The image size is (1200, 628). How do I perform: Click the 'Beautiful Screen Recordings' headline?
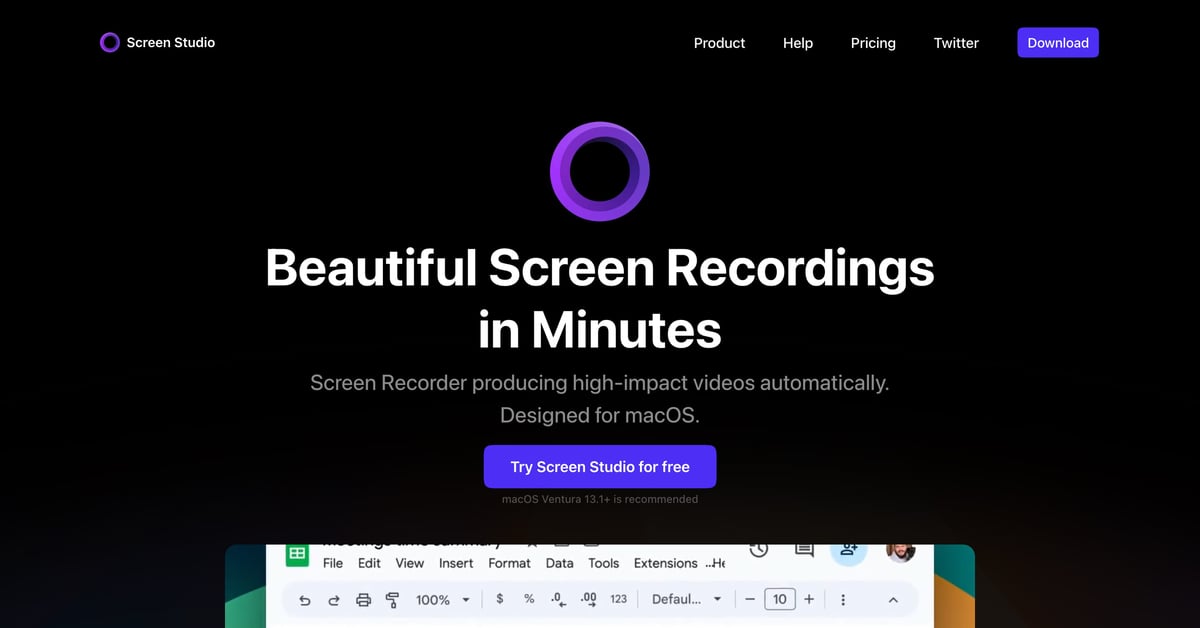point(600,268)
